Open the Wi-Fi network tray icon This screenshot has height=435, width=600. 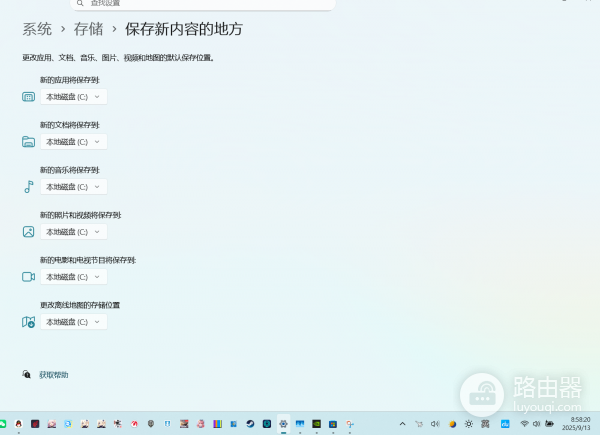click(524, 424)
